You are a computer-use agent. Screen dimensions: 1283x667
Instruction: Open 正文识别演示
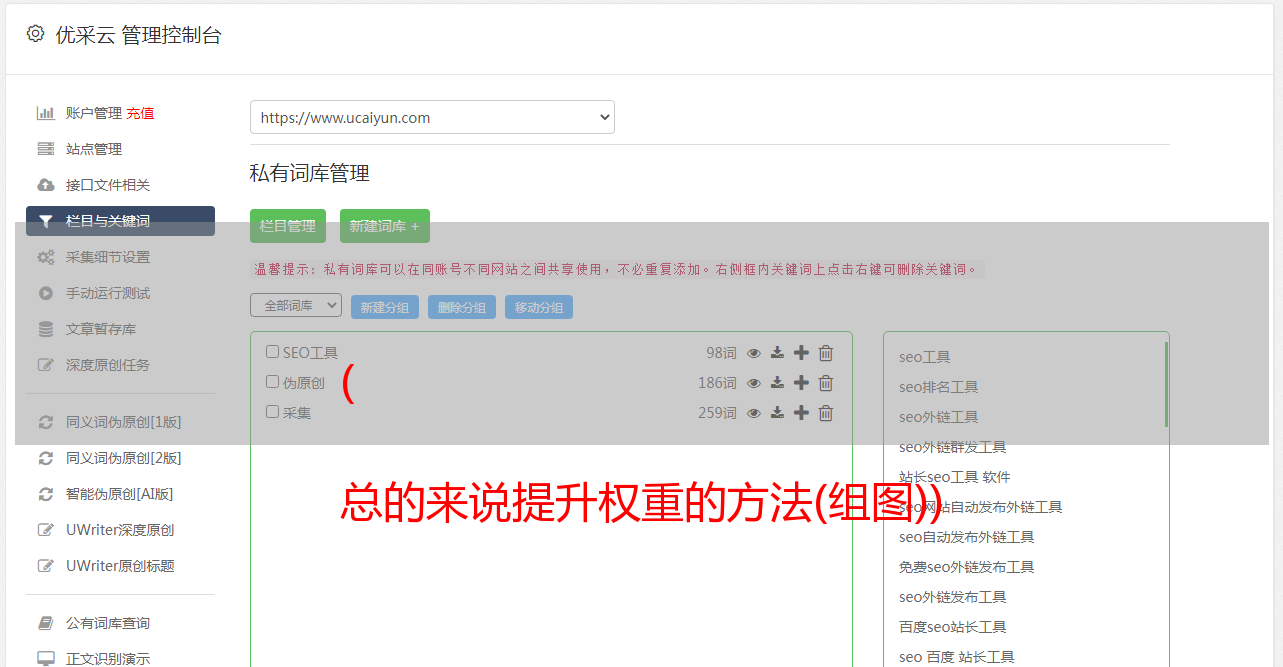108,659
